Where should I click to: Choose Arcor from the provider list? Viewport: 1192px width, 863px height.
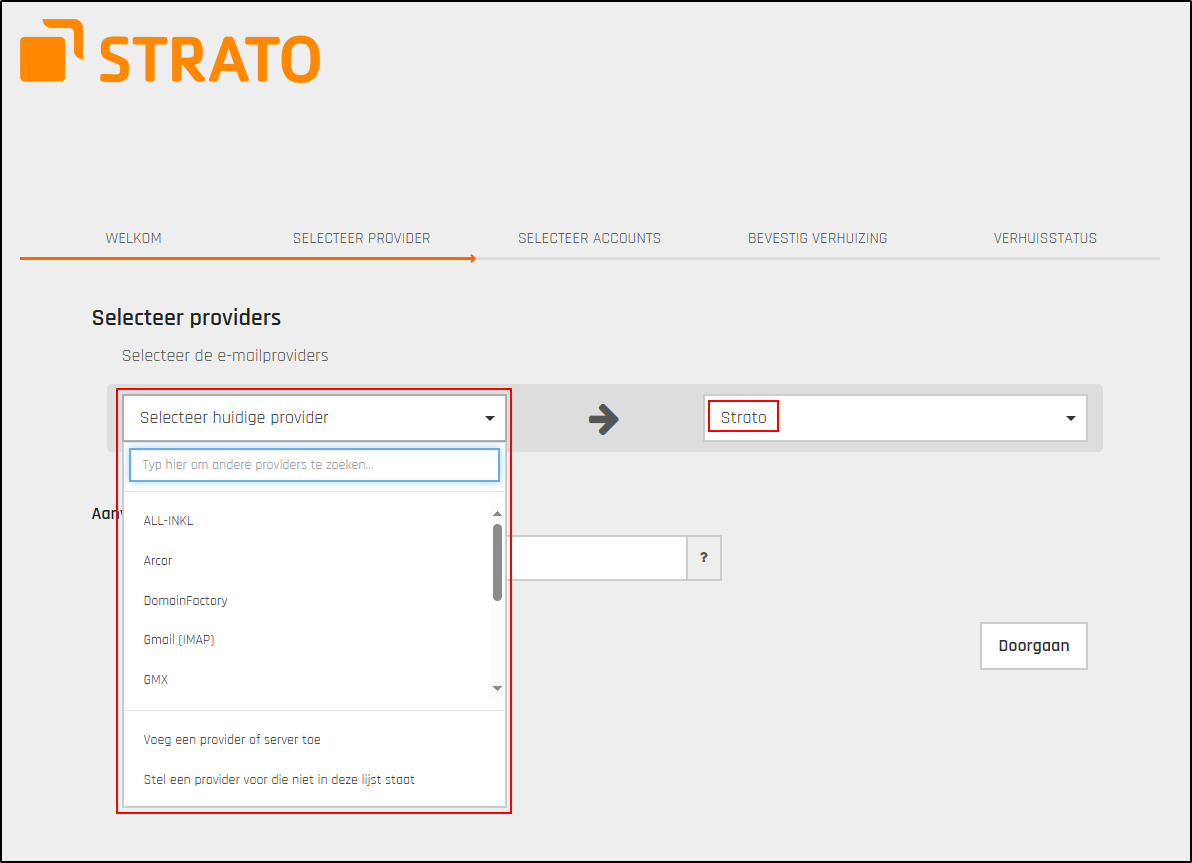(158, 560)
